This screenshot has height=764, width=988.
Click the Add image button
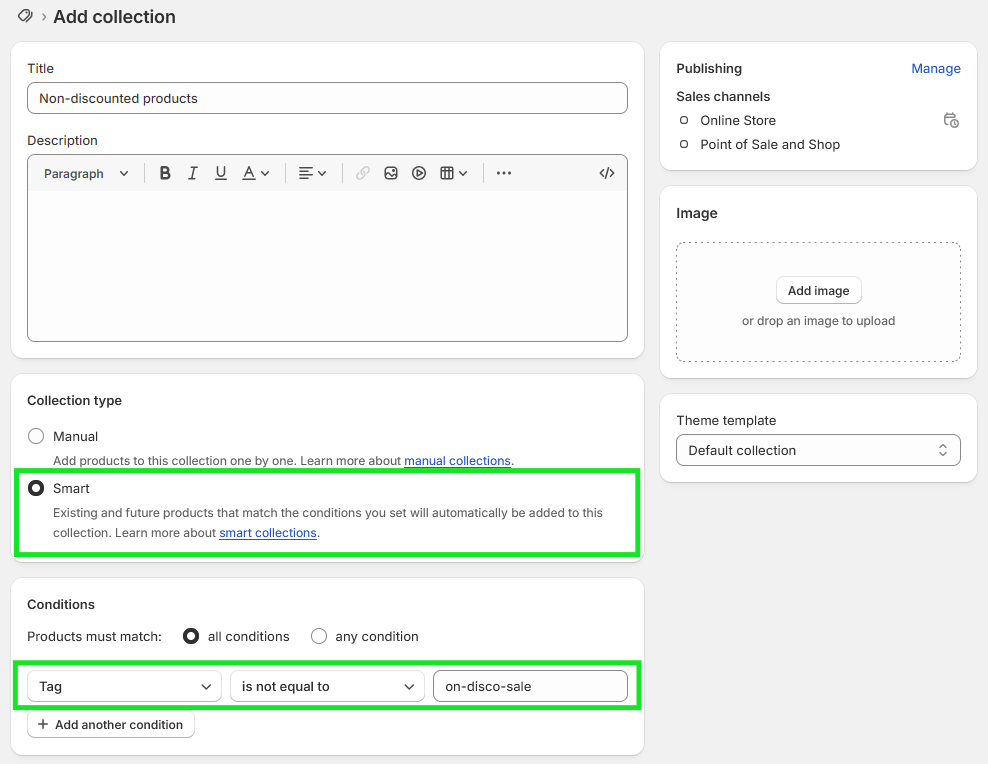pyautogui.click(x=819, y=290)
